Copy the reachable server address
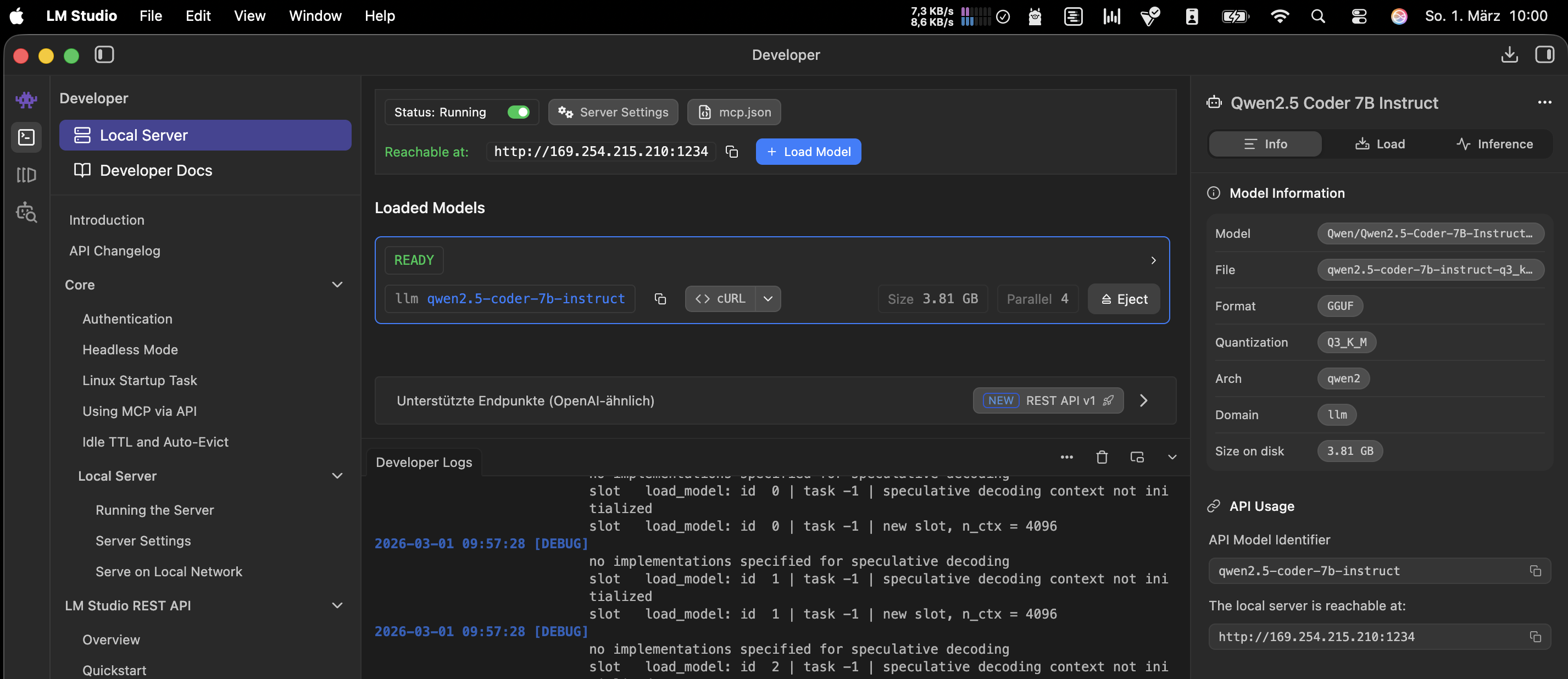Image resolution: width=1568 pixels, height=679 pixels. [731, 152]
